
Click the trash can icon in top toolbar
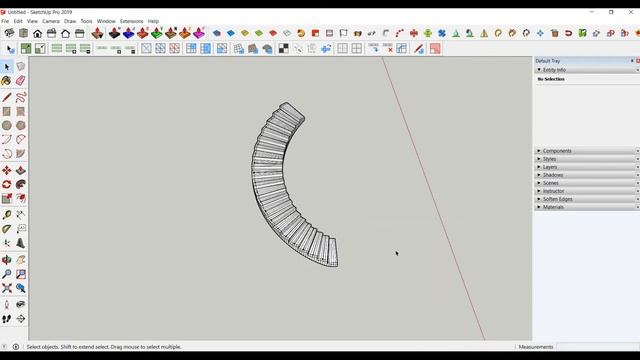click(x=554, y=33)
